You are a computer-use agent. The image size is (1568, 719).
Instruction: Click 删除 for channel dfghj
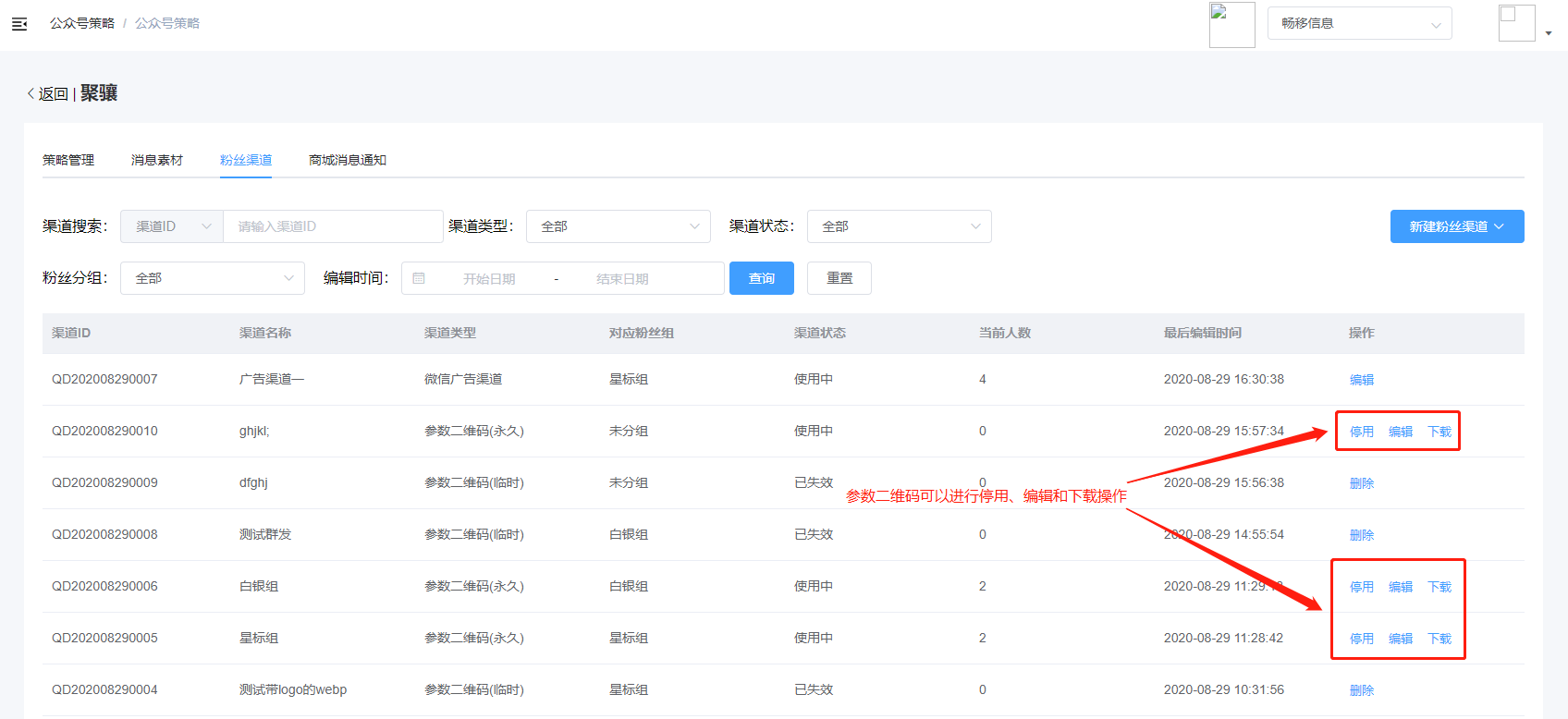pyautogui.click(x=1361, y=483)
